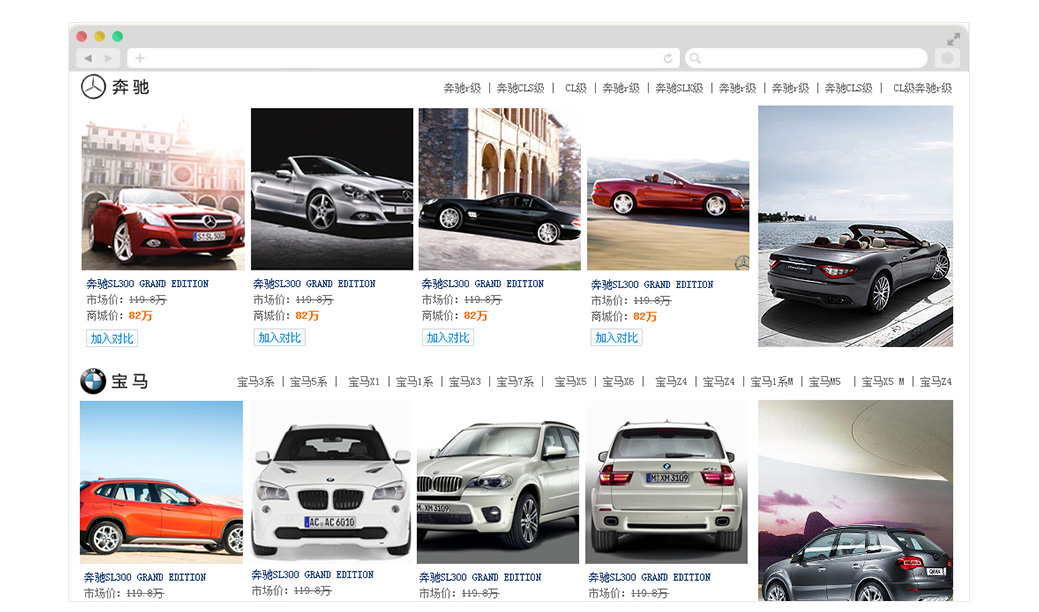
Task: Open the 宝马3系 category
Action: point(256,382)
